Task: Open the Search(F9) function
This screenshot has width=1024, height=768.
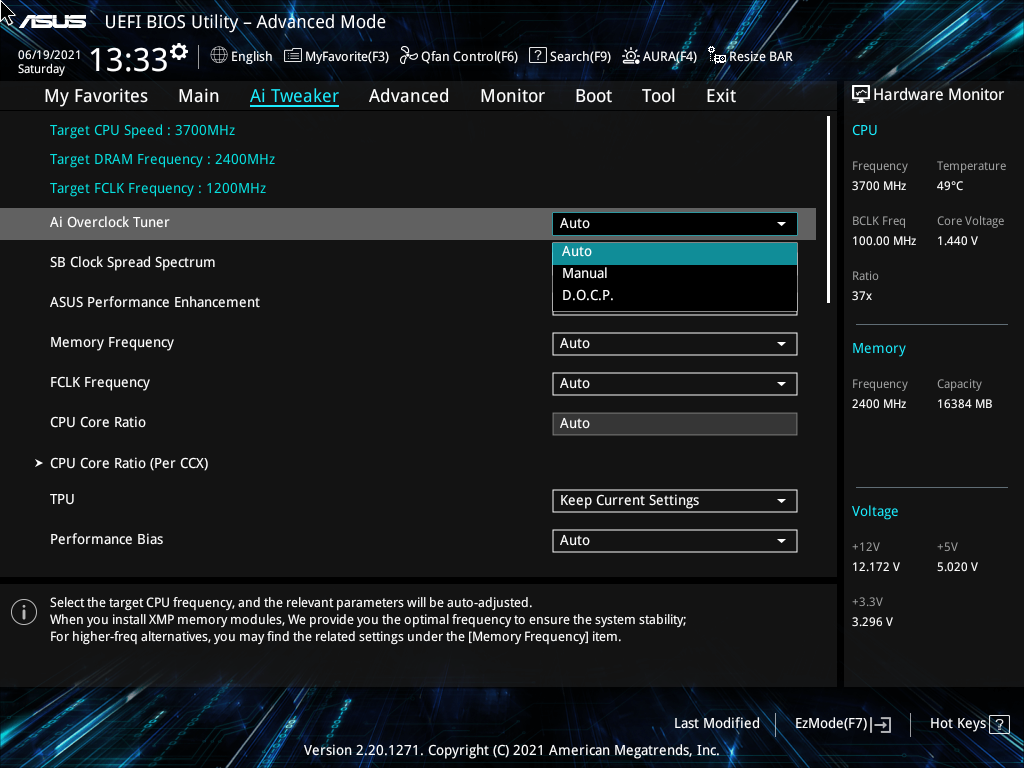Action: [569, 56]
